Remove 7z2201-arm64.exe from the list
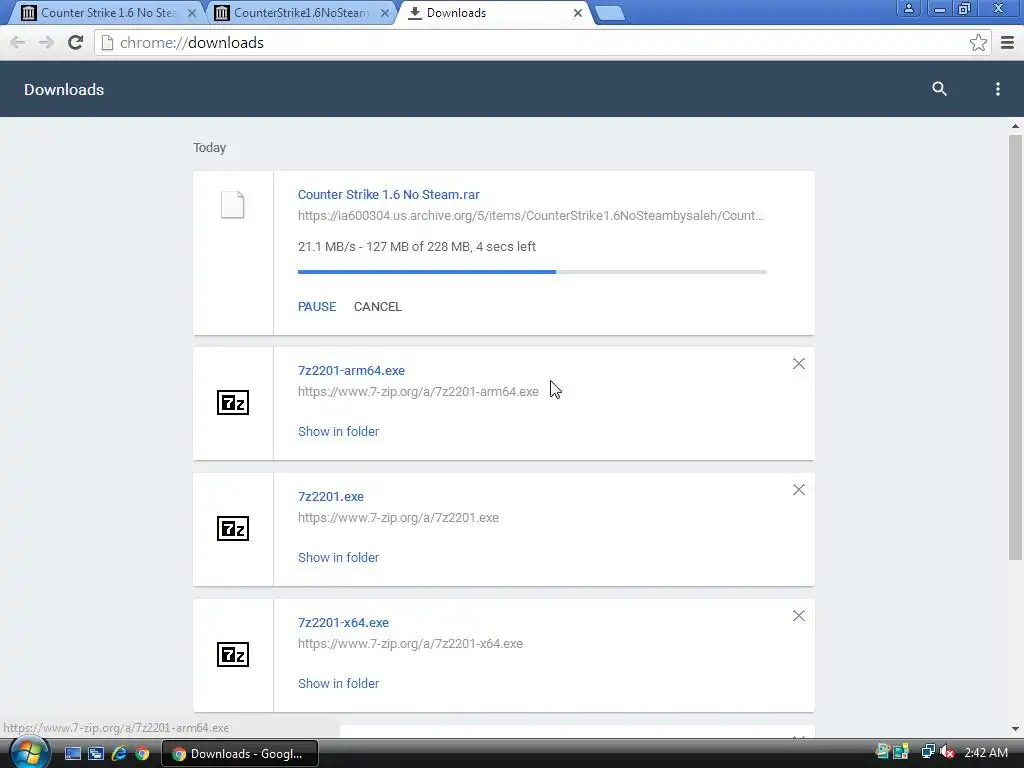The image size is (1024, 768). 798,364
